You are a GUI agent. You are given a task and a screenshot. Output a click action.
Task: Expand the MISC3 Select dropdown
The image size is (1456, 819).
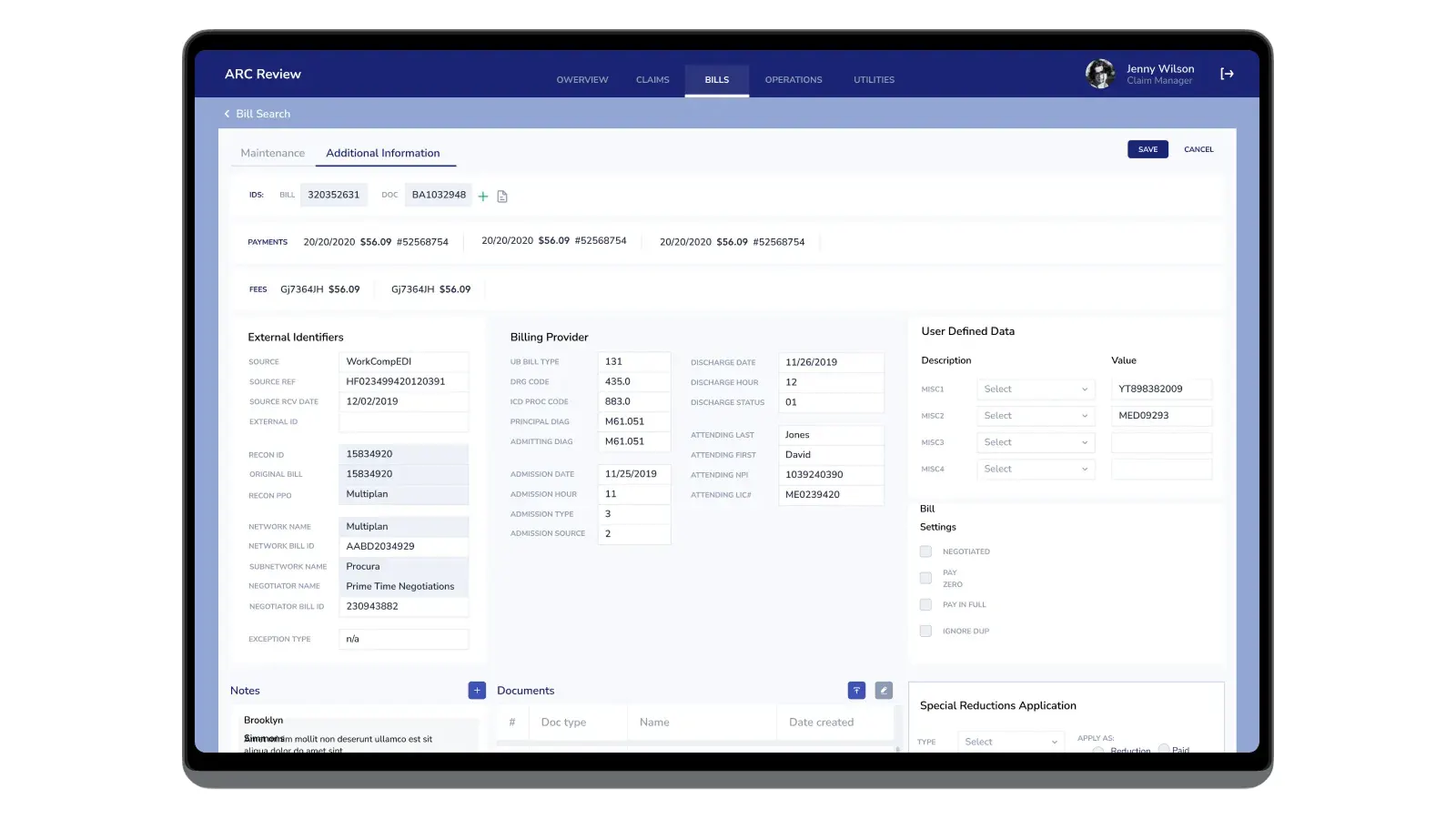1036,442
